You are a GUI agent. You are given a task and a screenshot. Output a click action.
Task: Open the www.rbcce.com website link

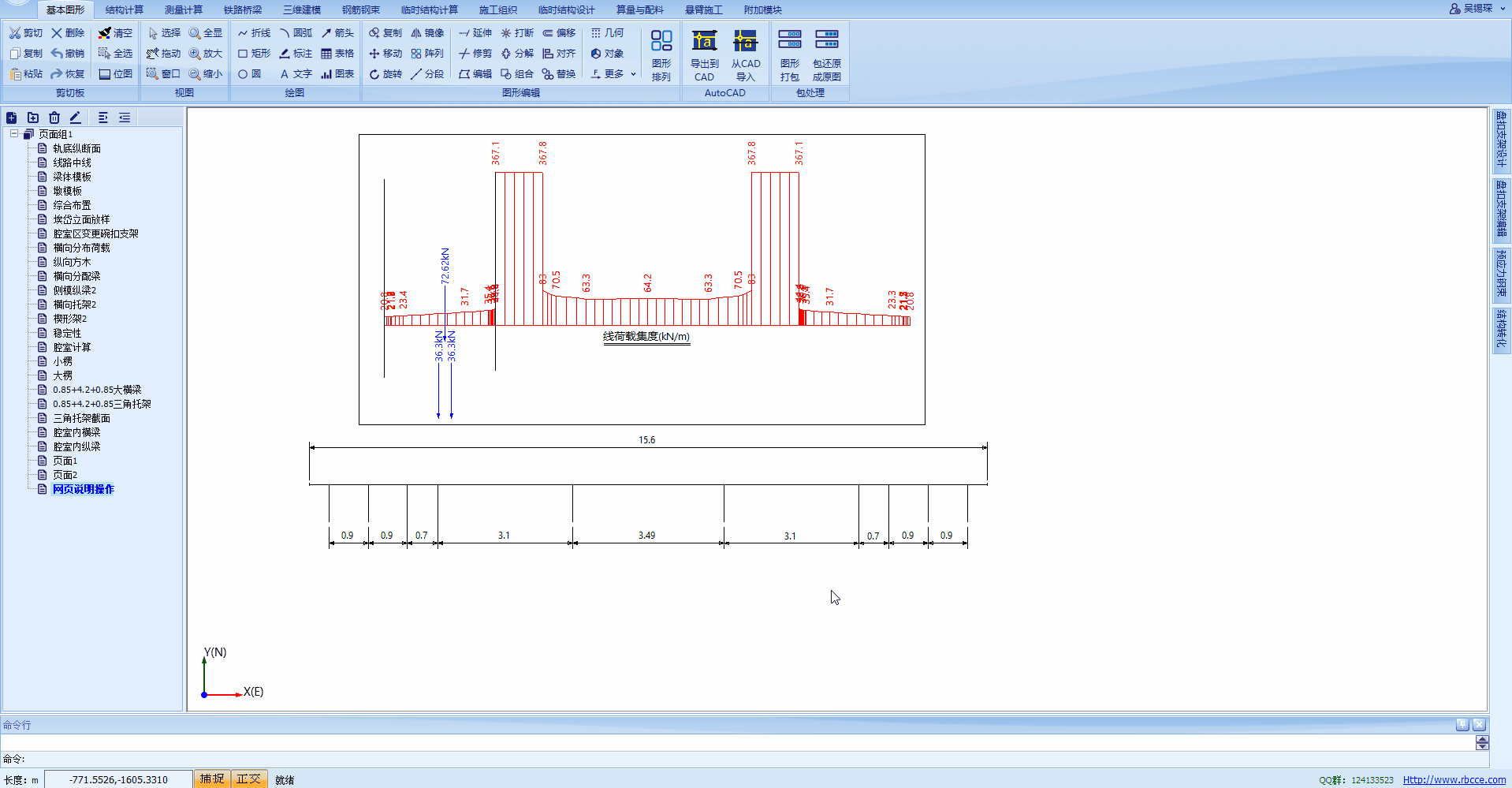pos(1454,780)
